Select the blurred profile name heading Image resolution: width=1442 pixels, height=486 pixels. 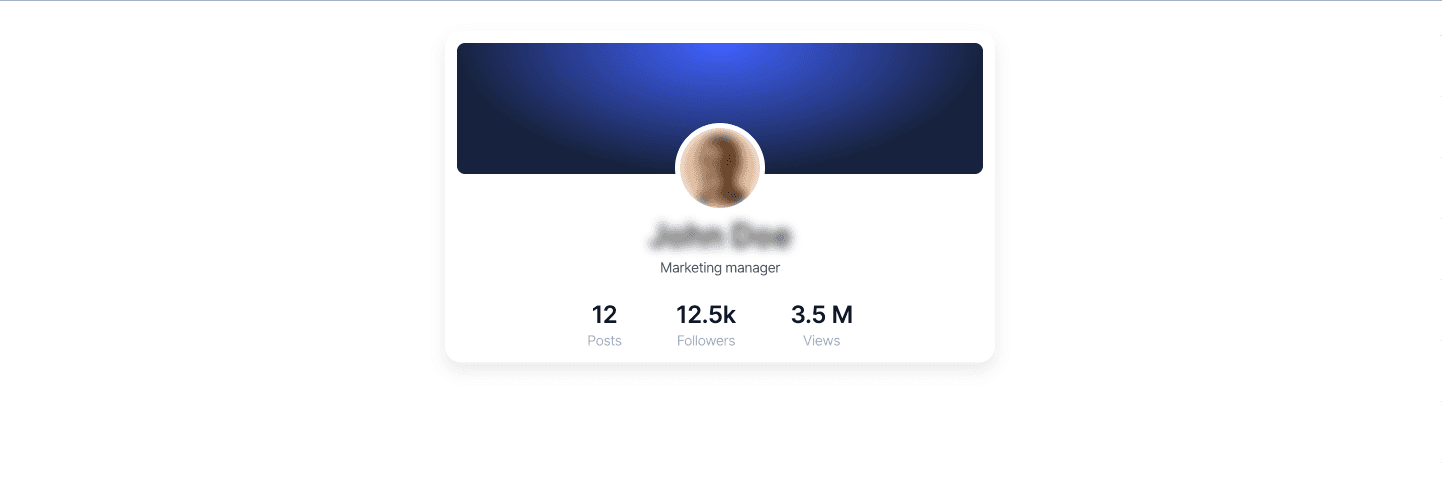[720, 236]
